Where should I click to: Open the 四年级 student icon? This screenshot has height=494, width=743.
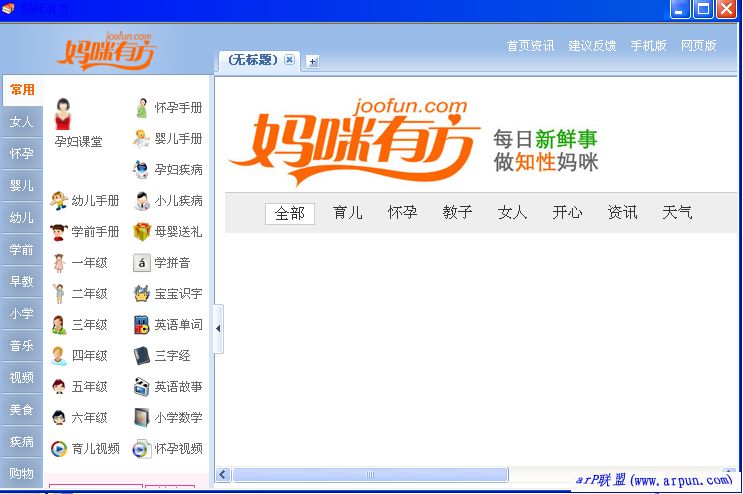[59, 356]
